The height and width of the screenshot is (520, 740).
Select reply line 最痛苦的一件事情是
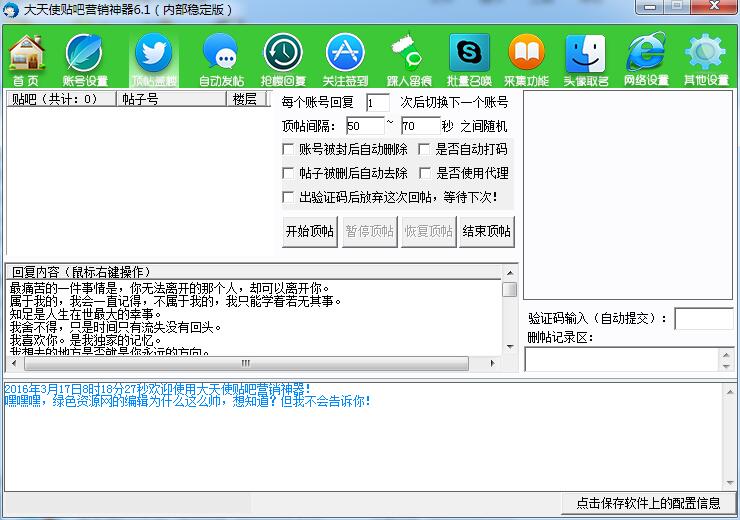click(169, 287)
